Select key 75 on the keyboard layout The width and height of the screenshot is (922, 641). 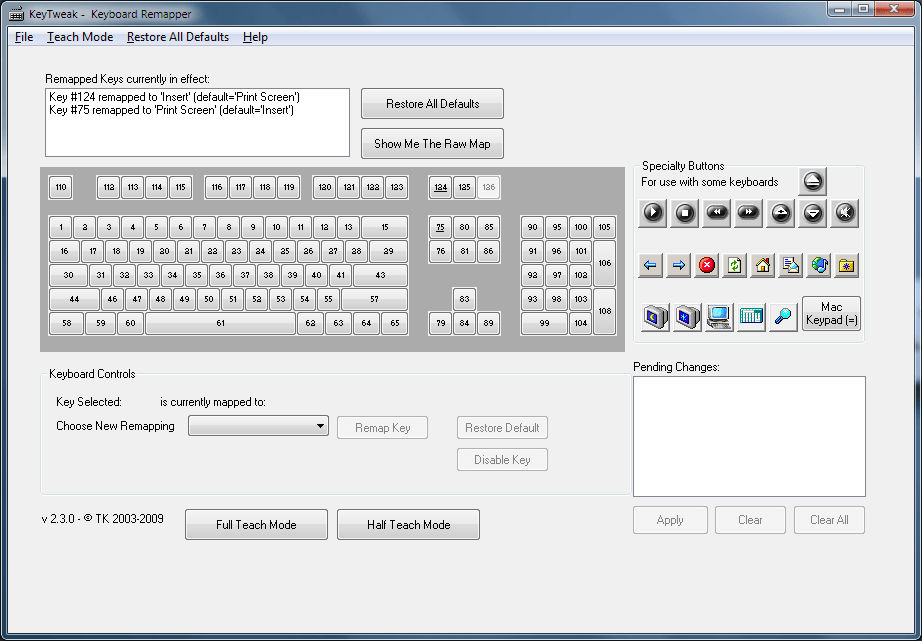(440, 227)
